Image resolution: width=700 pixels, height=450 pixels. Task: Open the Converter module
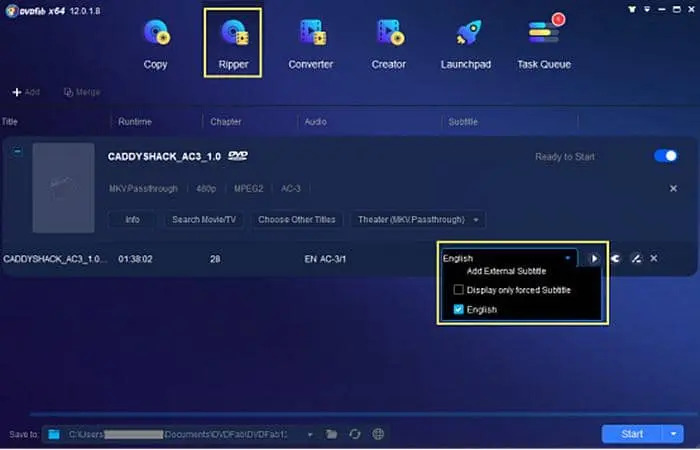point(310,44)
